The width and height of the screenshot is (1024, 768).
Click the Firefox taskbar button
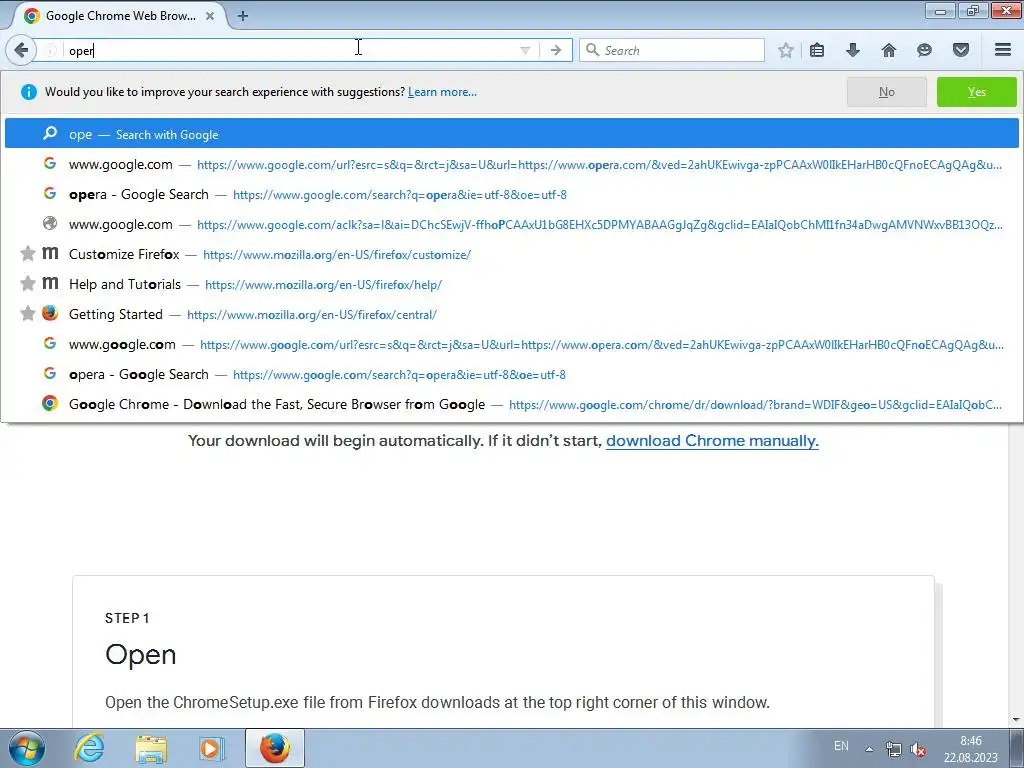pyautogui.click(x=275, y=748)
